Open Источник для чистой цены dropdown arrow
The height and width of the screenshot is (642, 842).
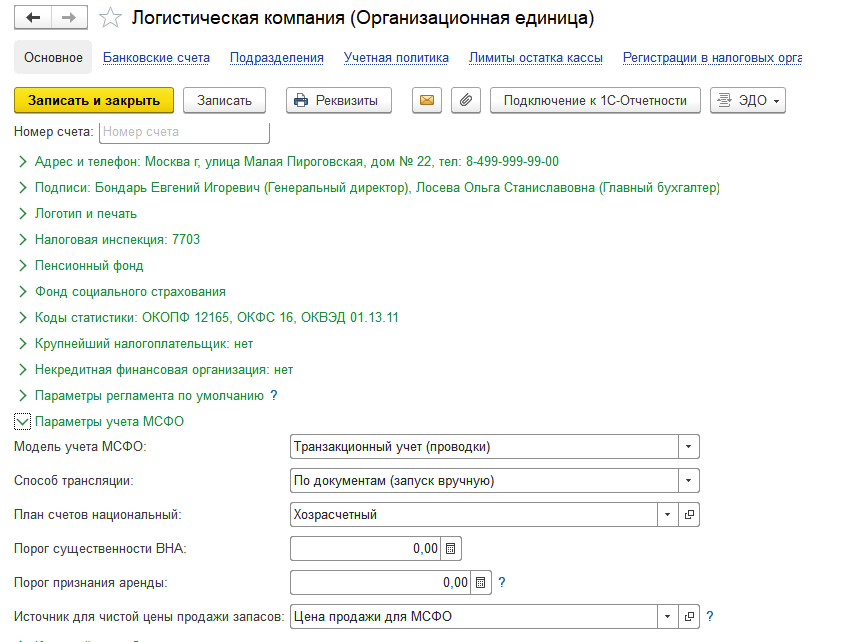(x=667, y=616)
